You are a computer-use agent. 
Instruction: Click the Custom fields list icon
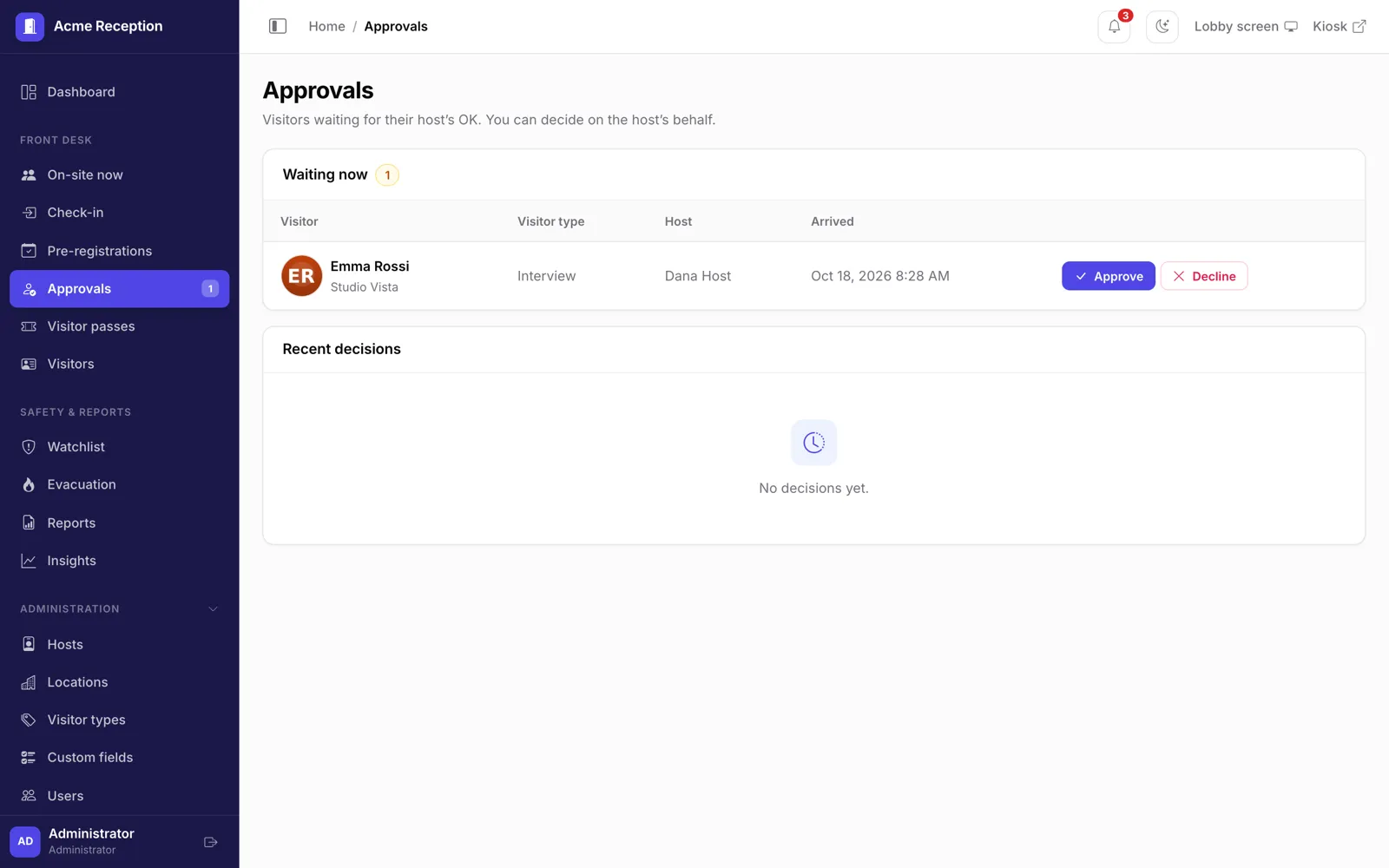tap(29, 758)
